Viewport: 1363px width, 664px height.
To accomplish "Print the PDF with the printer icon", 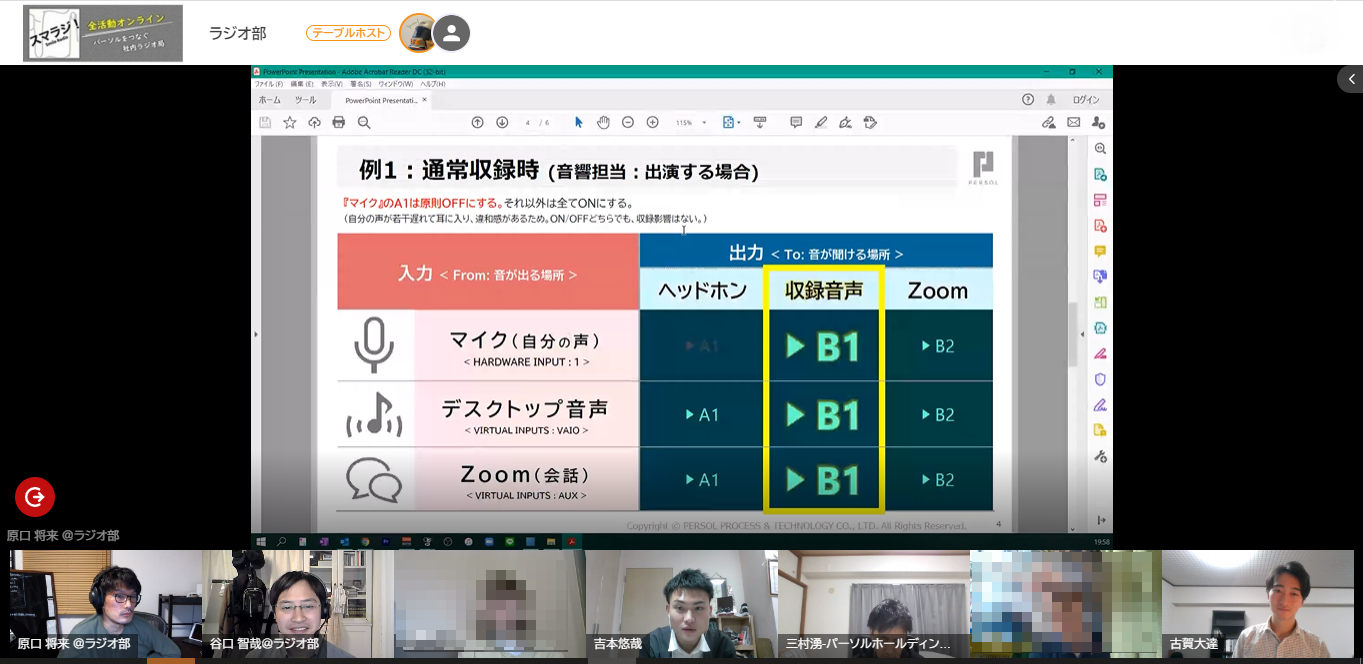I will pos(339,122).
